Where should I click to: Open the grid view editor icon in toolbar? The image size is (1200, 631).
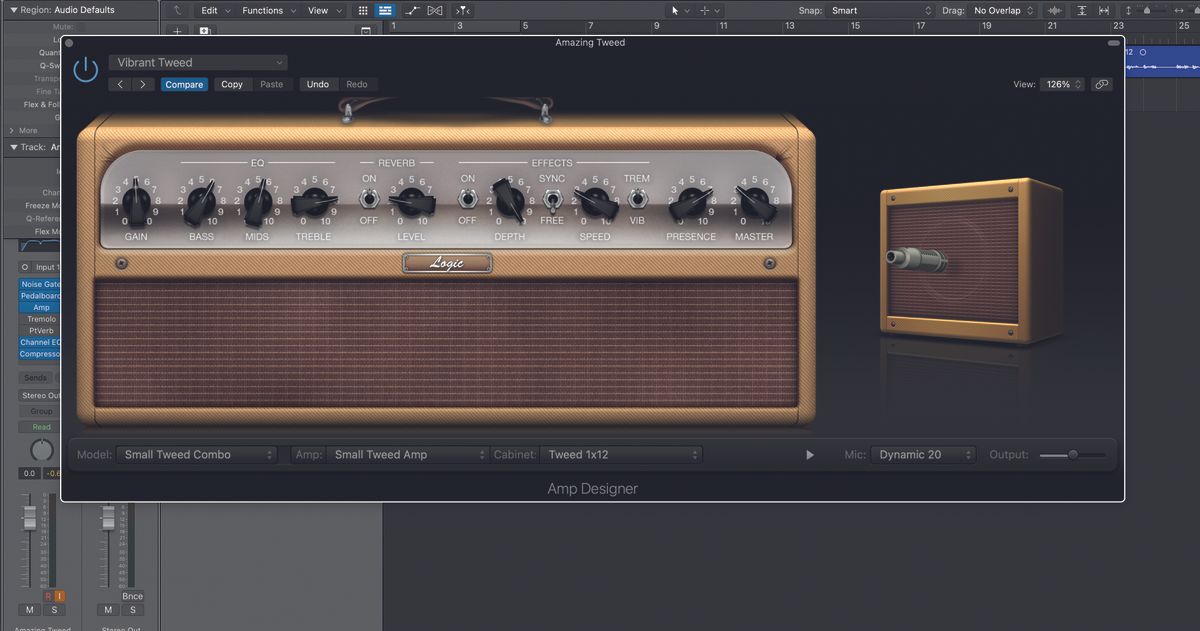(x=363, y=10)
